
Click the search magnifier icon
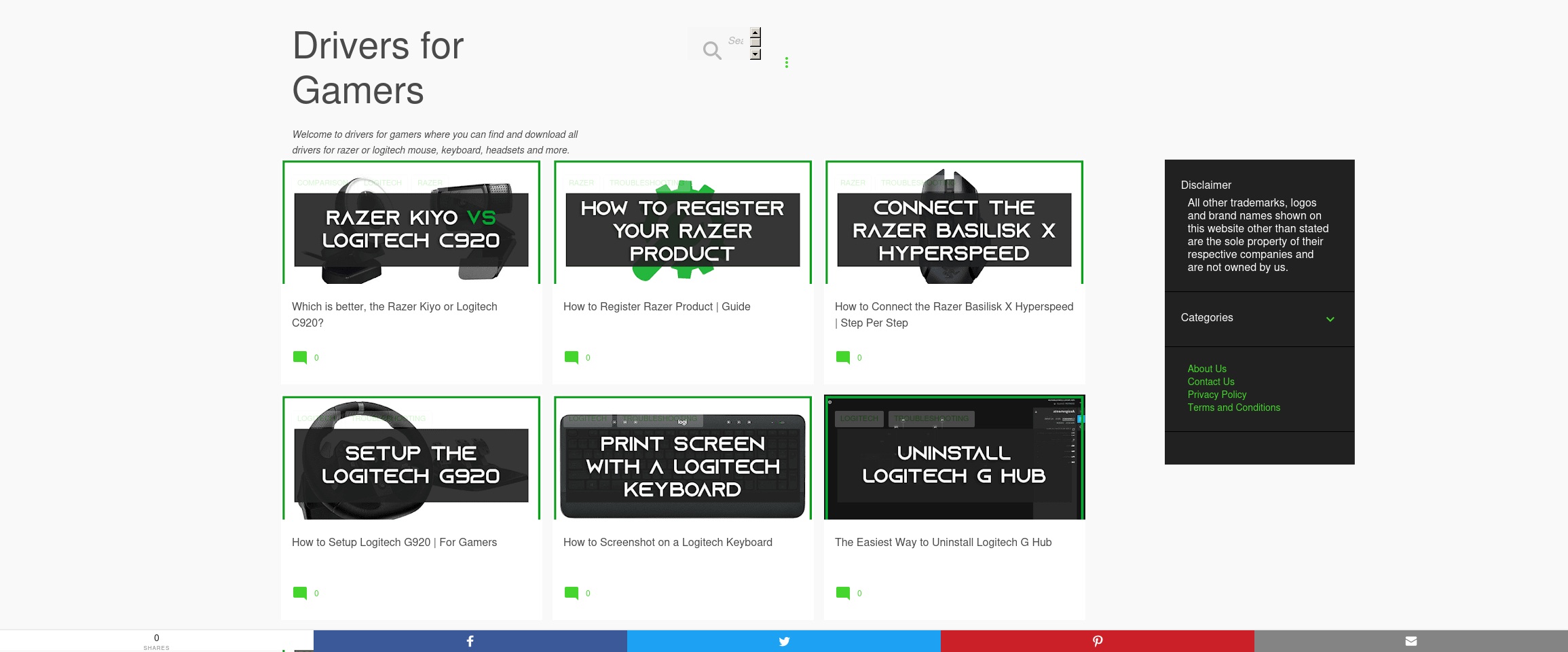711,50
